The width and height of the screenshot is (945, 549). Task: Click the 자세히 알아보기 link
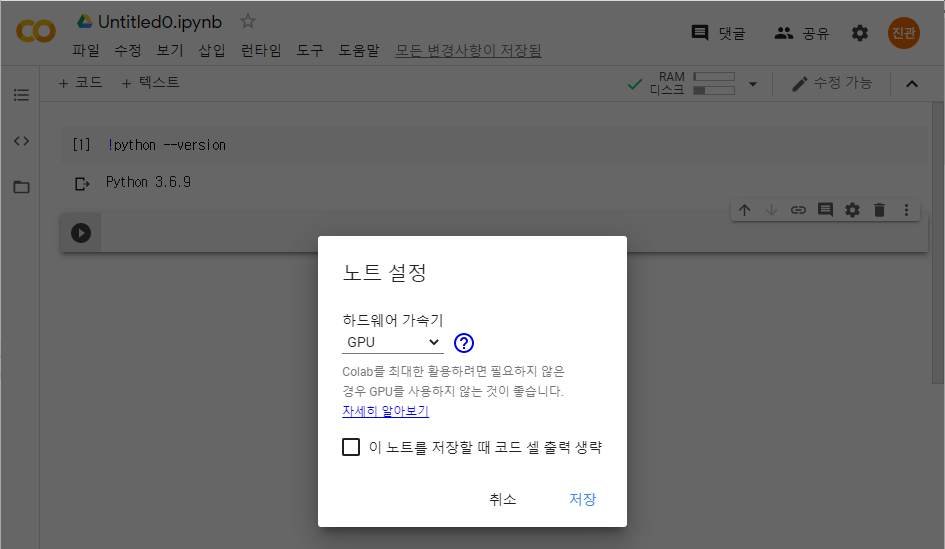pos(385,411)
